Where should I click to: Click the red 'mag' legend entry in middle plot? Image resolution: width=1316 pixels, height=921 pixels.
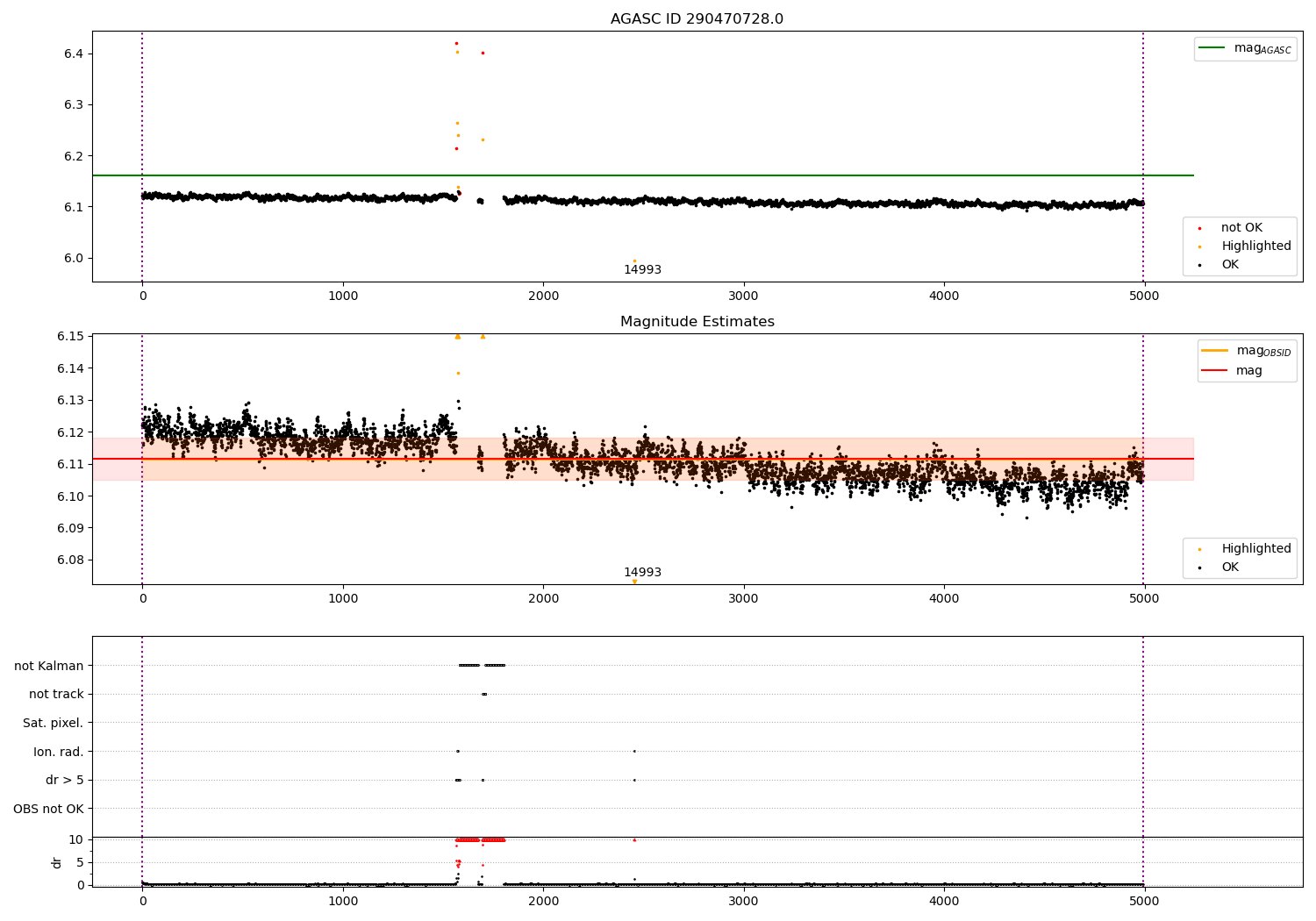[1232, 370]
